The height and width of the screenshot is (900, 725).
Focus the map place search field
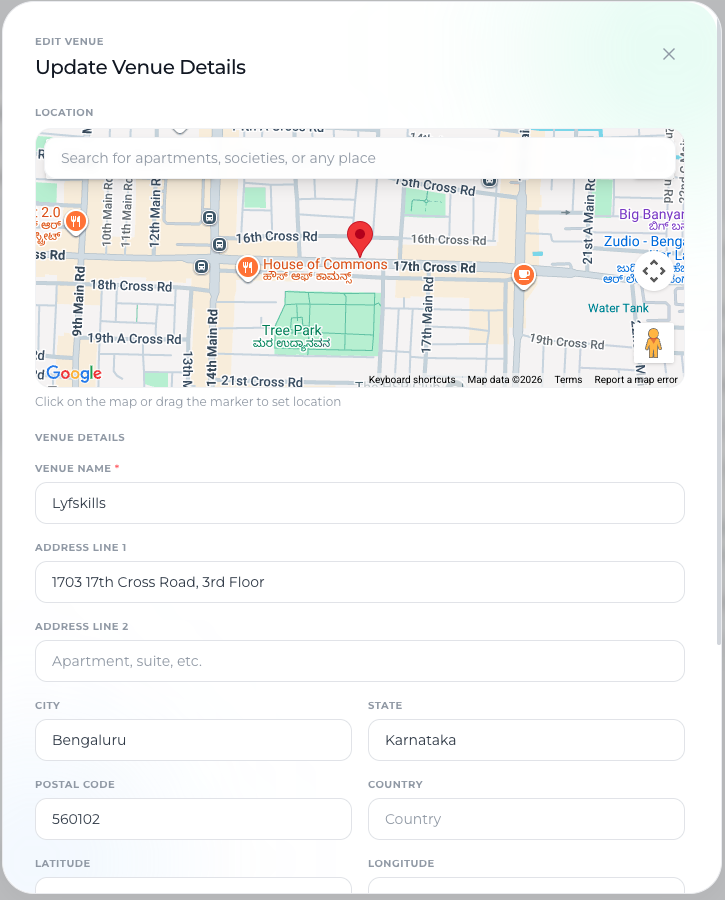(x=360, y=158)
